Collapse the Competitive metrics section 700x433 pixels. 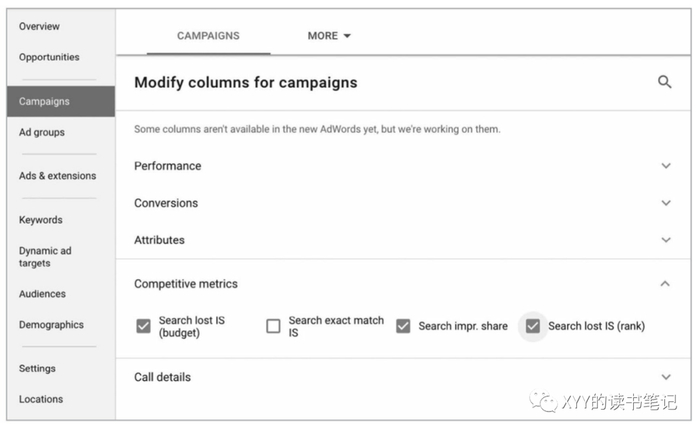click(666, 284)
